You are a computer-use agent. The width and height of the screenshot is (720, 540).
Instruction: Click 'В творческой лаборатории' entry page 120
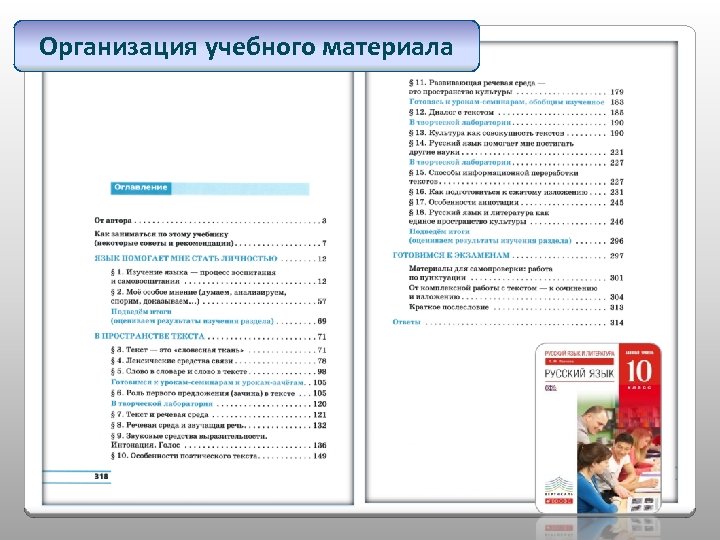(219, 404)
